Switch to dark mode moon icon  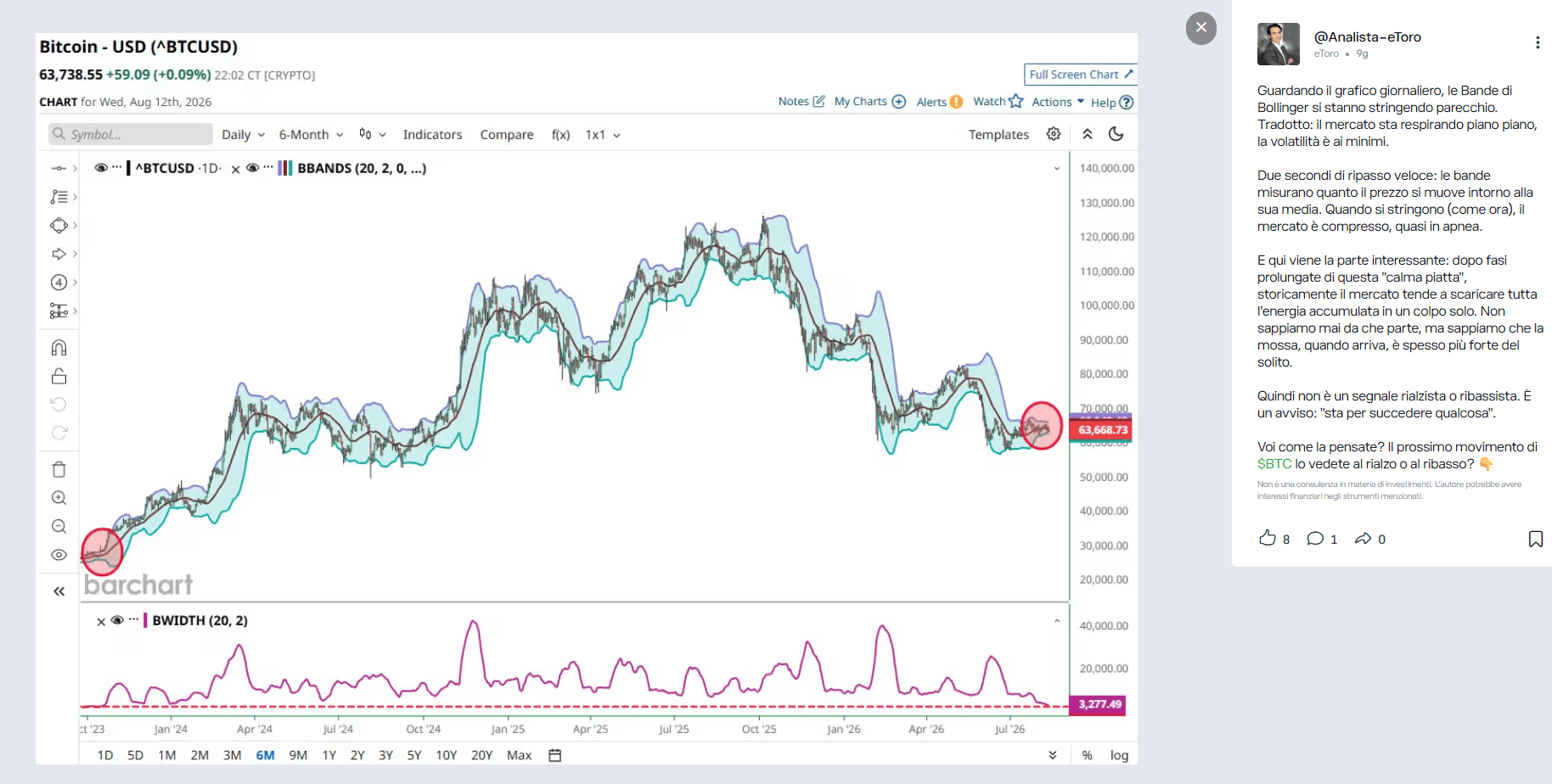[x=1116, y=134]
